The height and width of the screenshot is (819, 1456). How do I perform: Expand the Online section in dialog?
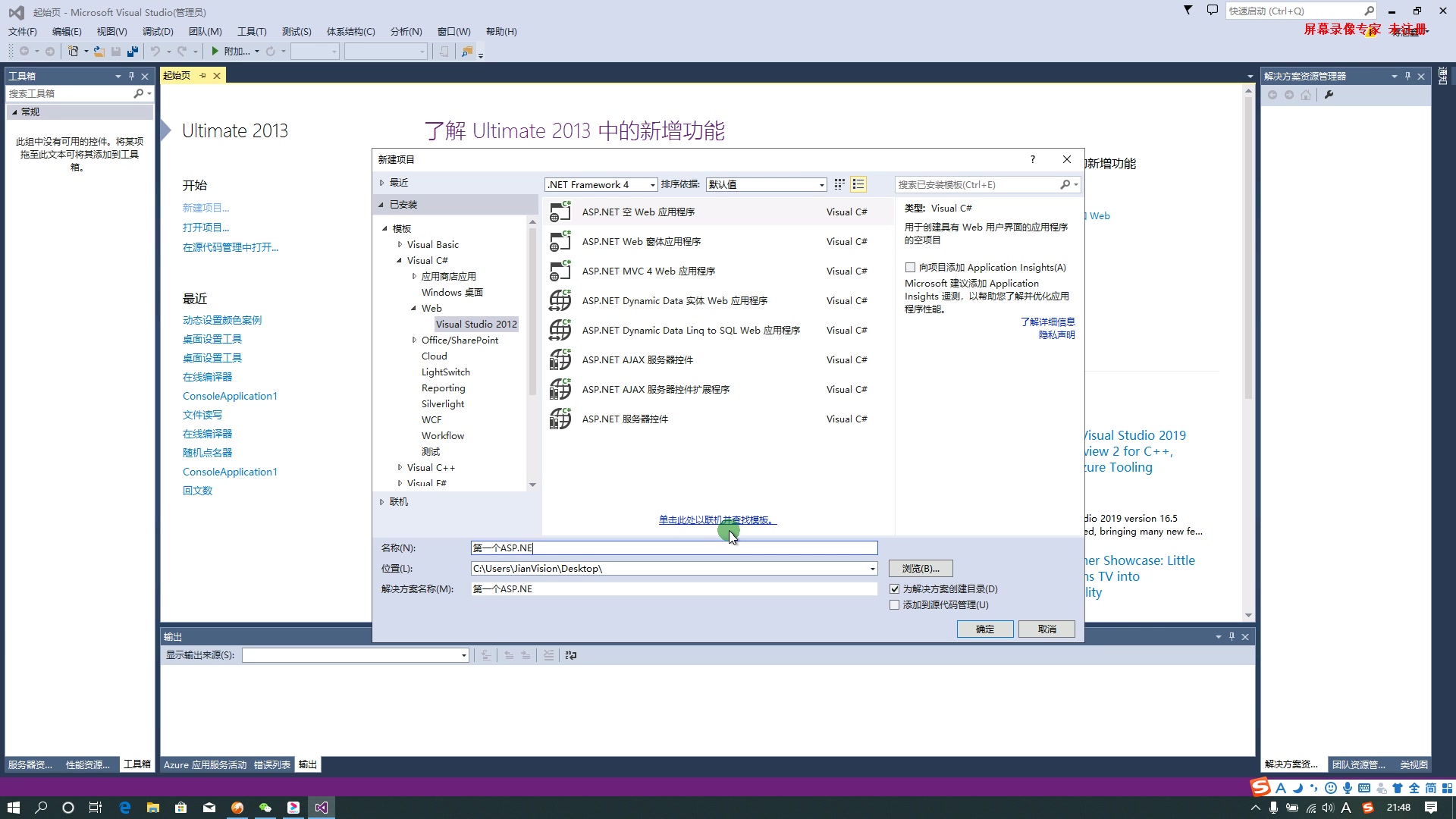[381, 502]
